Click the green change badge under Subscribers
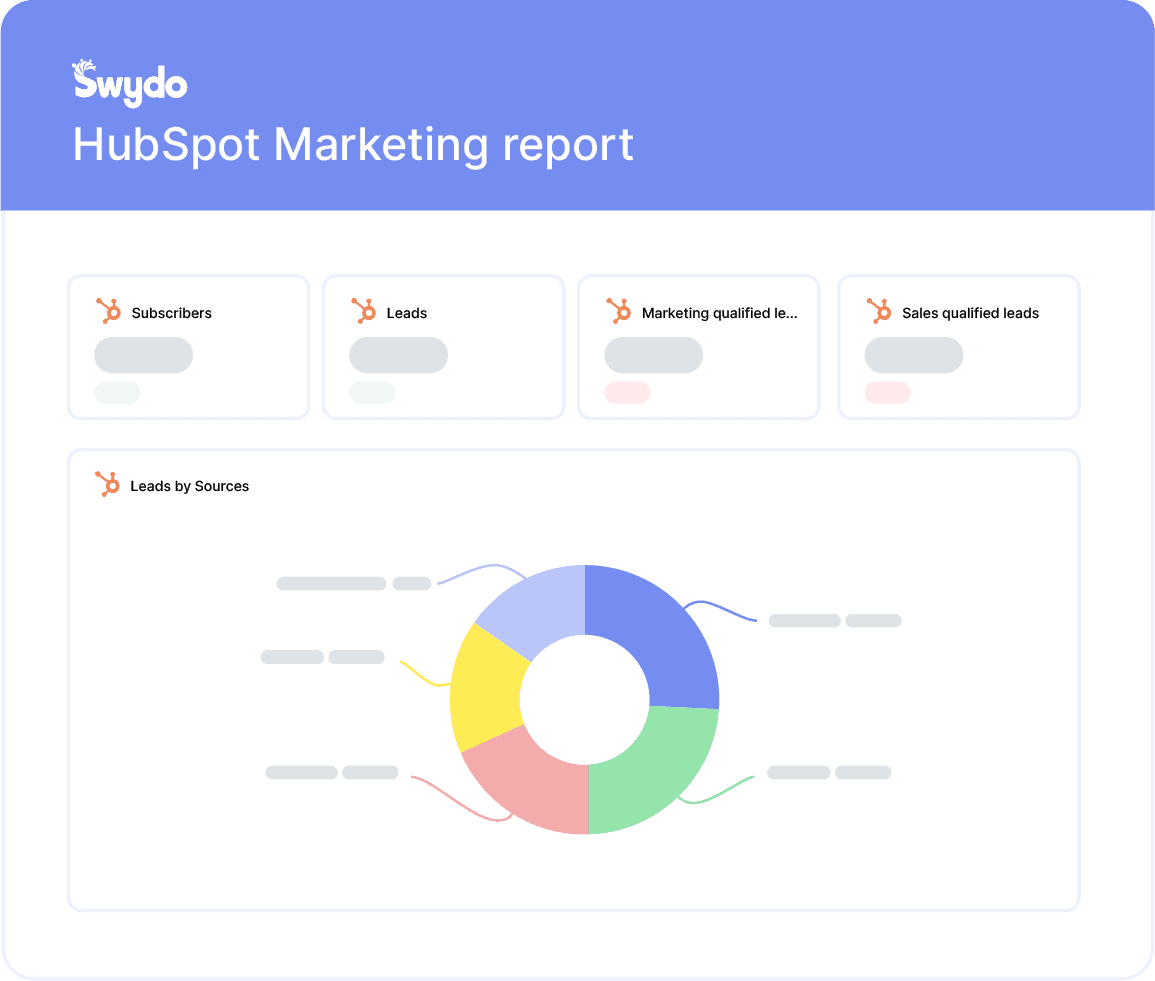The image size is (1155, 981). click(117, 393)
